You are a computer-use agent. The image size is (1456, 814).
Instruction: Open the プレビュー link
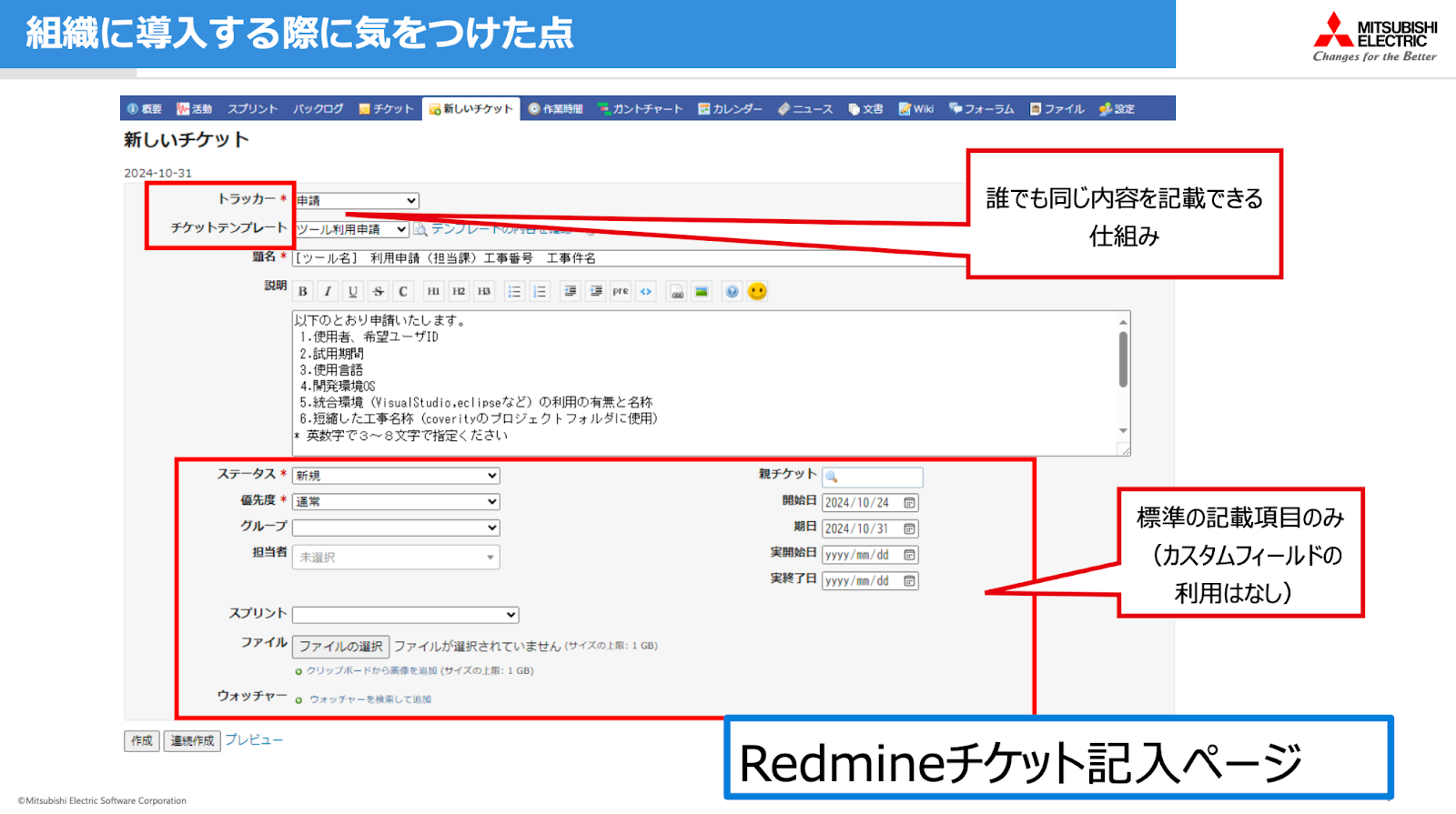(x=254, y=740)
